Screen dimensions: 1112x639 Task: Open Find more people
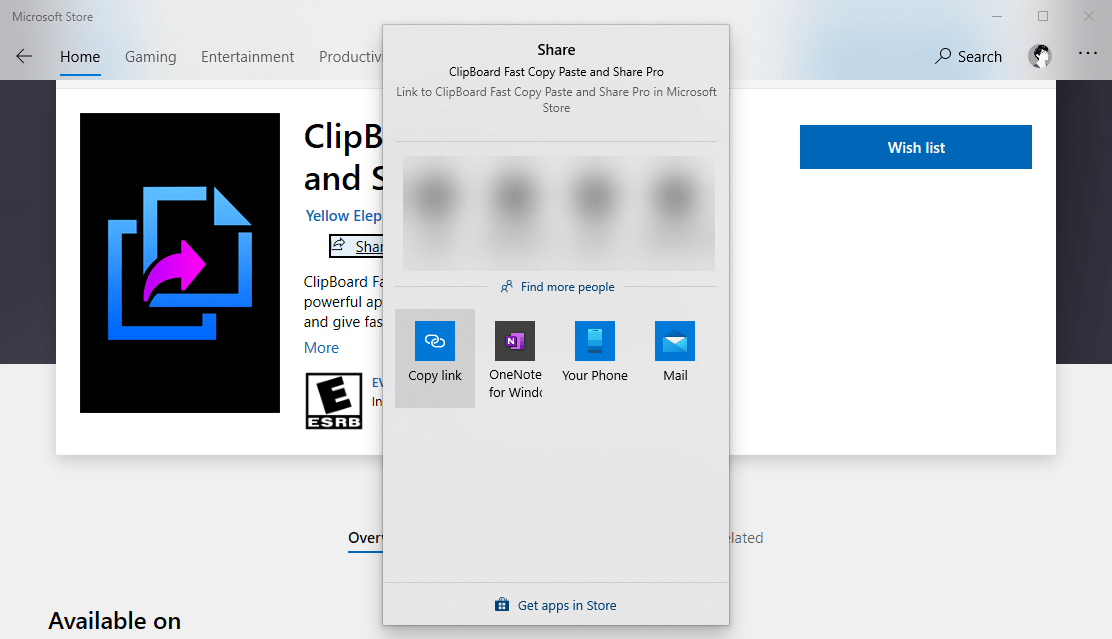tap(557, 287)
